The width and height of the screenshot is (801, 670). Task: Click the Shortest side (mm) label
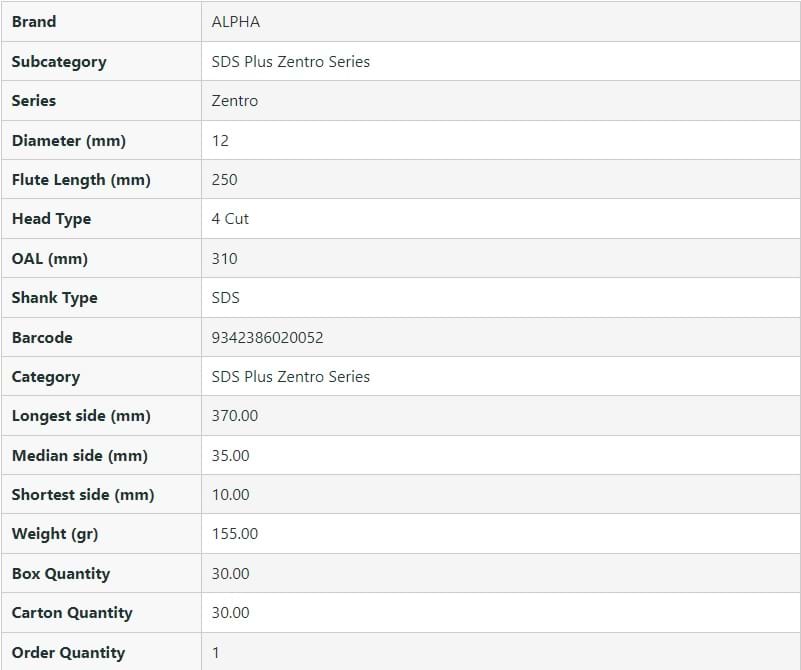[x=83, y=495]
